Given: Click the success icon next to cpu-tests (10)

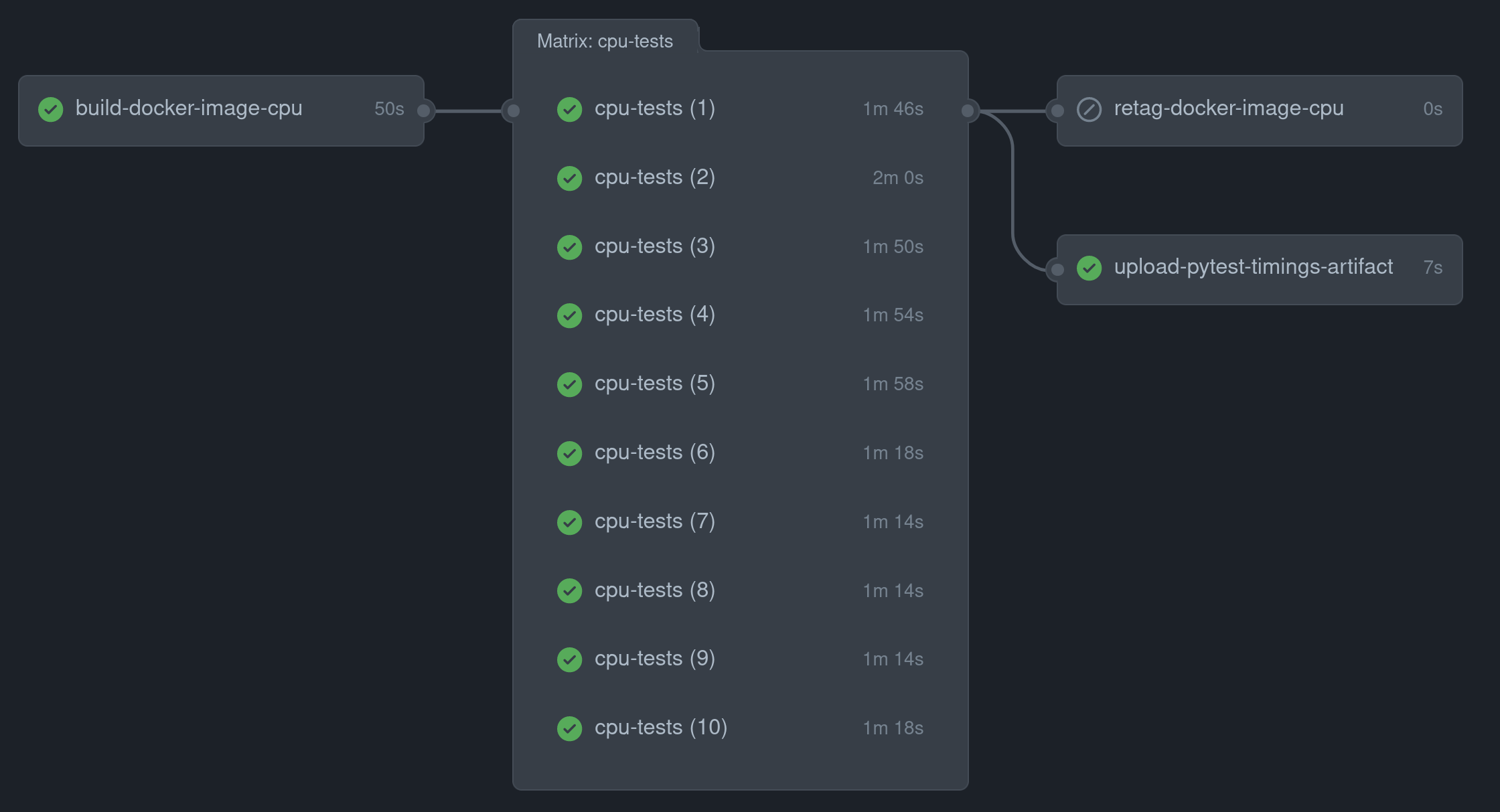Looking at the screenshot, I should [570, 728].
